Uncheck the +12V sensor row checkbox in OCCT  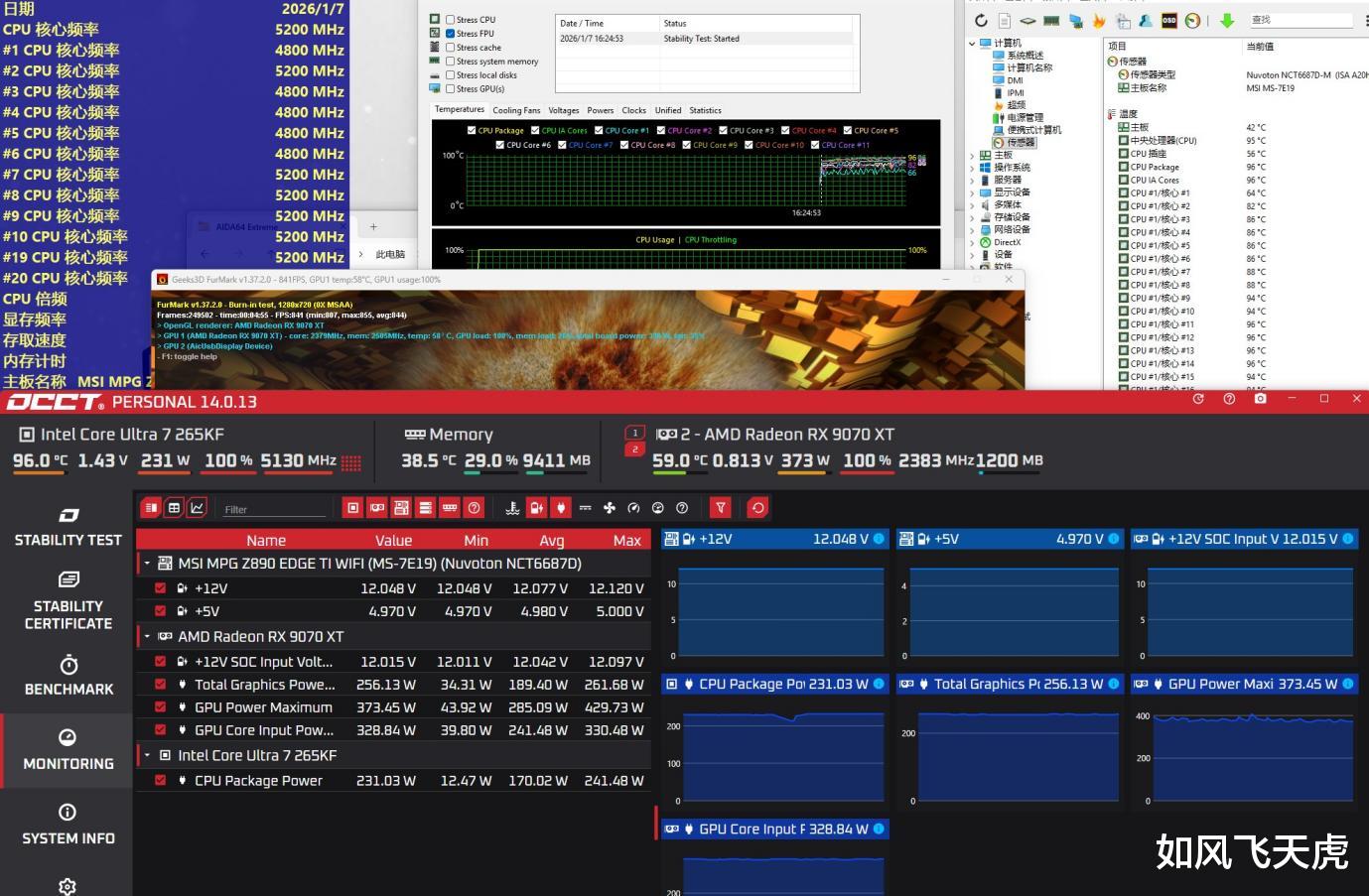(160, 587)
